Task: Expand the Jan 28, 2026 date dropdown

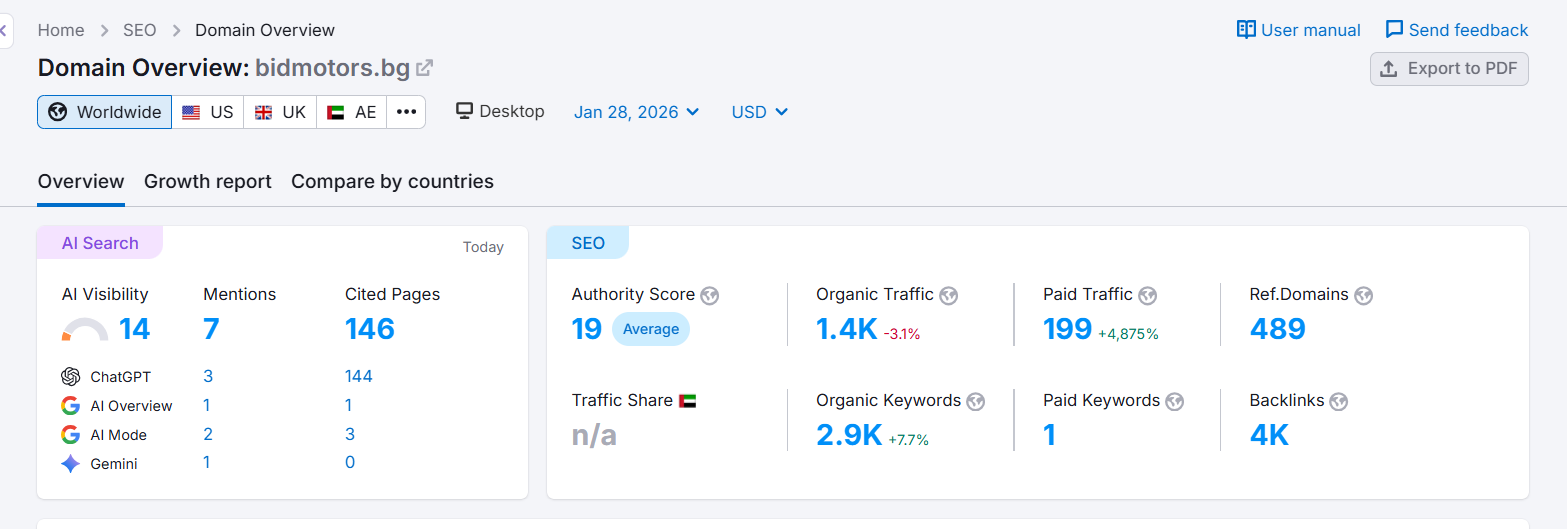Action: tap(636, 112)
